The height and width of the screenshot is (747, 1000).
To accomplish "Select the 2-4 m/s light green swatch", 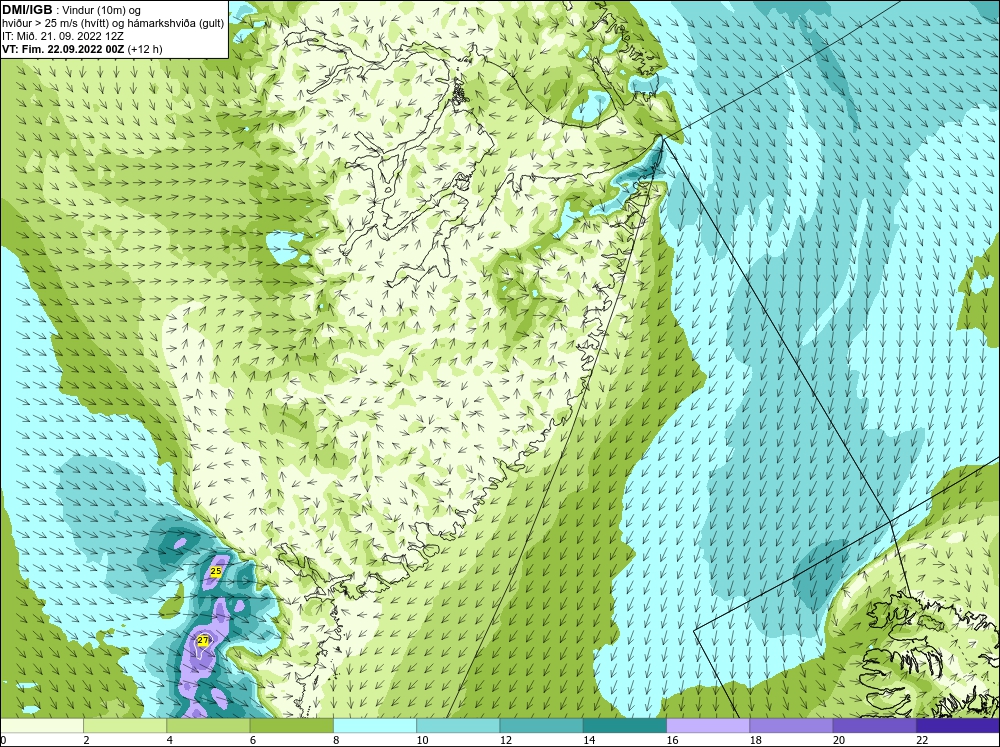I will [125, 725].
